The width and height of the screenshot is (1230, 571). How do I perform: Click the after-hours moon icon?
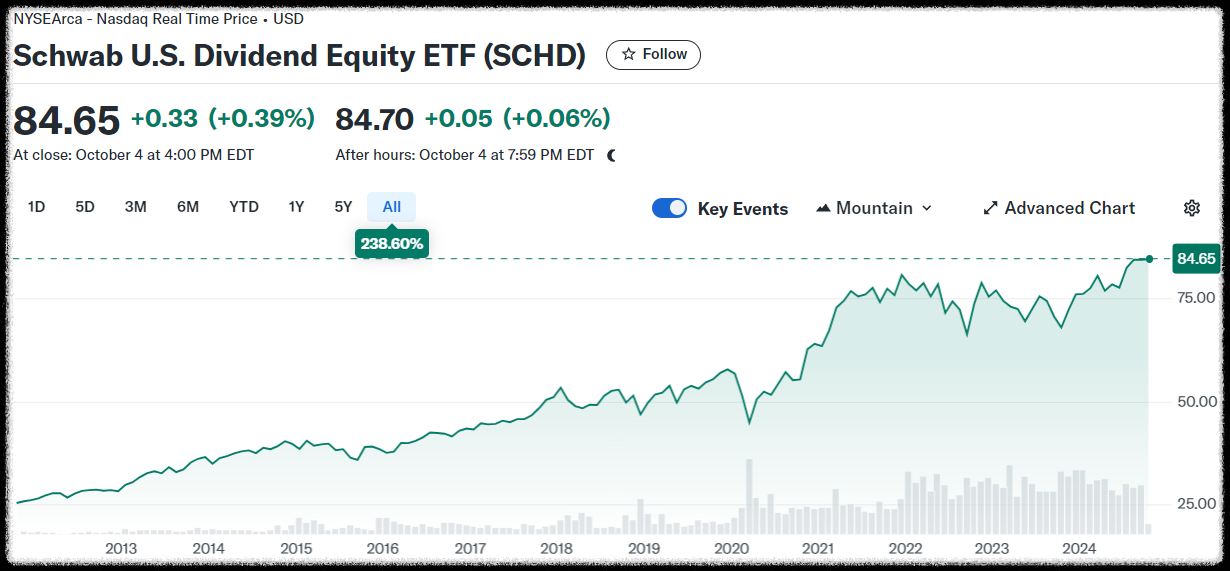(612, 155)
